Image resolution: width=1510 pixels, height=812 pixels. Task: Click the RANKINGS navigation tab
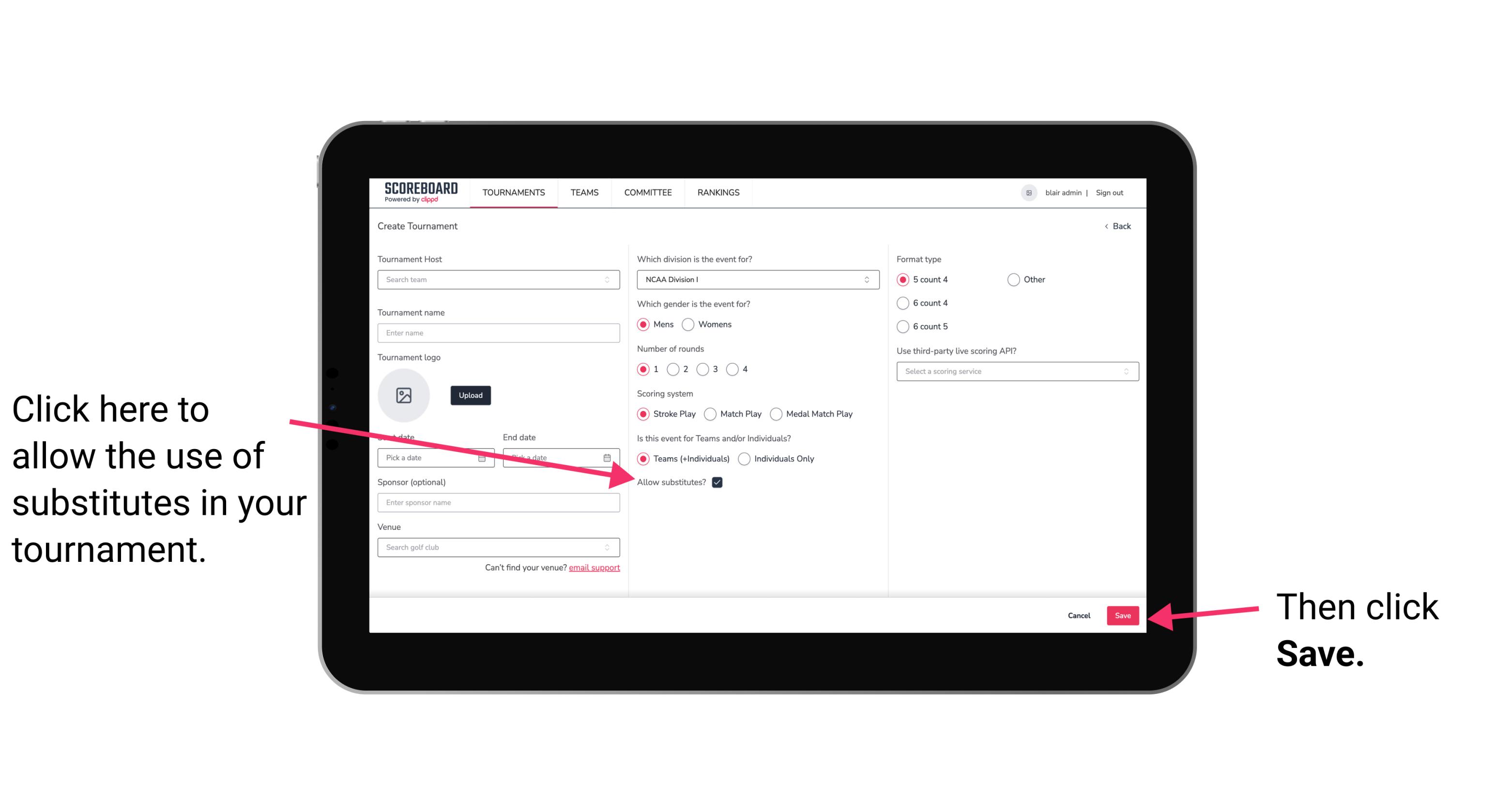click(x=718, y=192)
